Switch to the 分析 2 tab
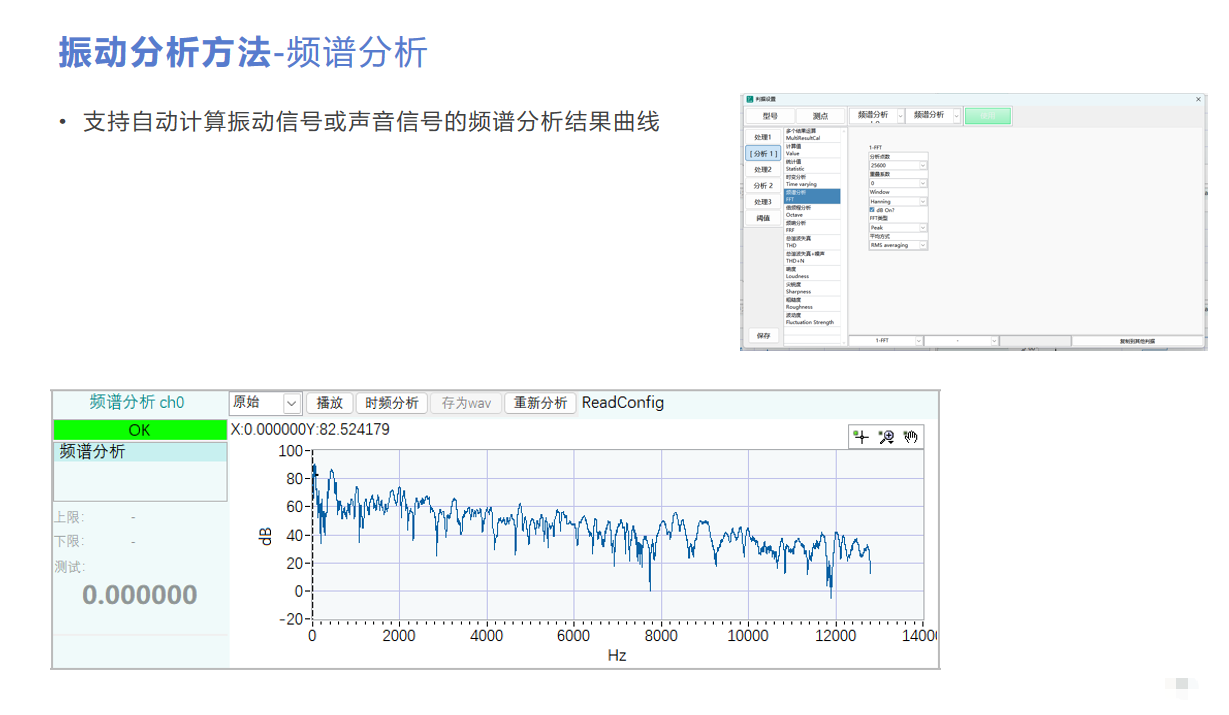 763,186
